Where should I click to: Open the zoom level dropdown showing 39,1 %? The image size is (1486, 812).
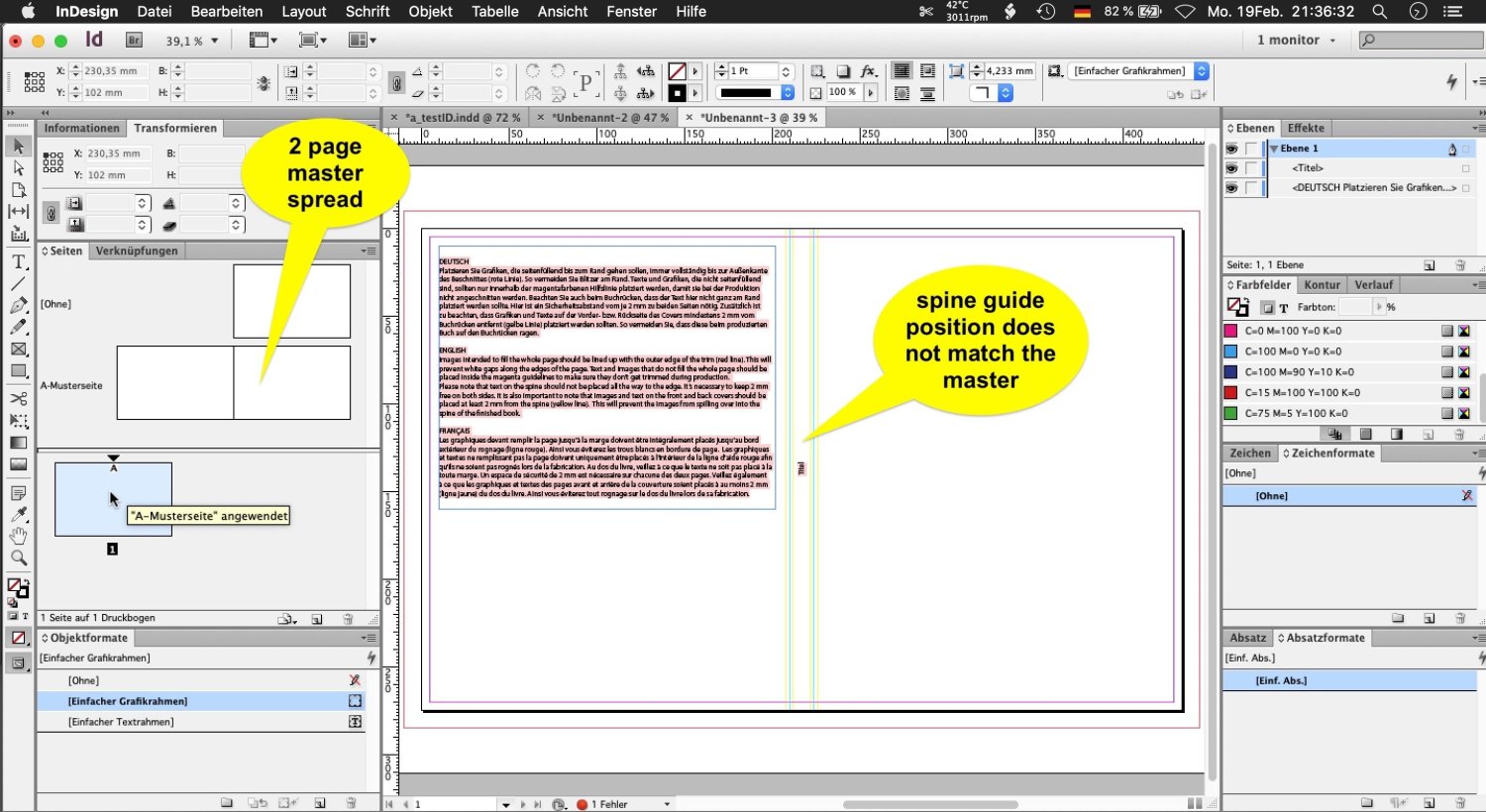point(215,41)
